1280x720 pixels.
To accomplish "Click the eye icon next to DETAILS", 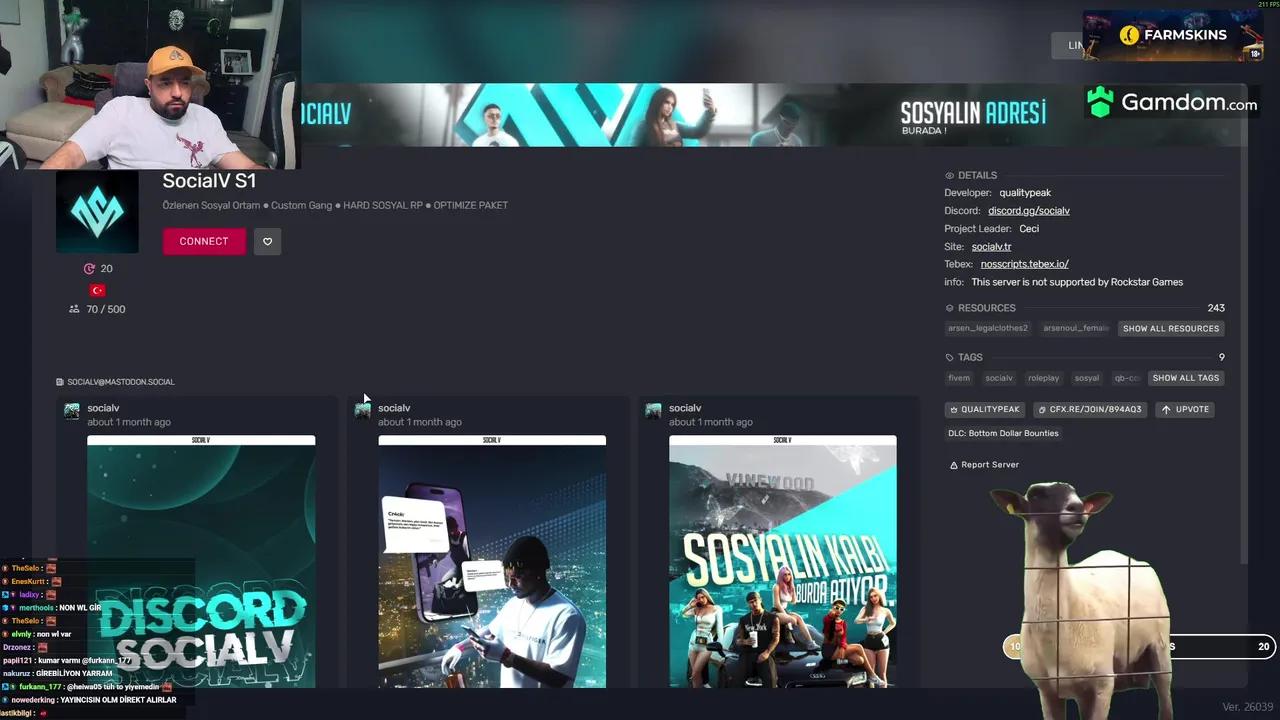I will 950,175.
